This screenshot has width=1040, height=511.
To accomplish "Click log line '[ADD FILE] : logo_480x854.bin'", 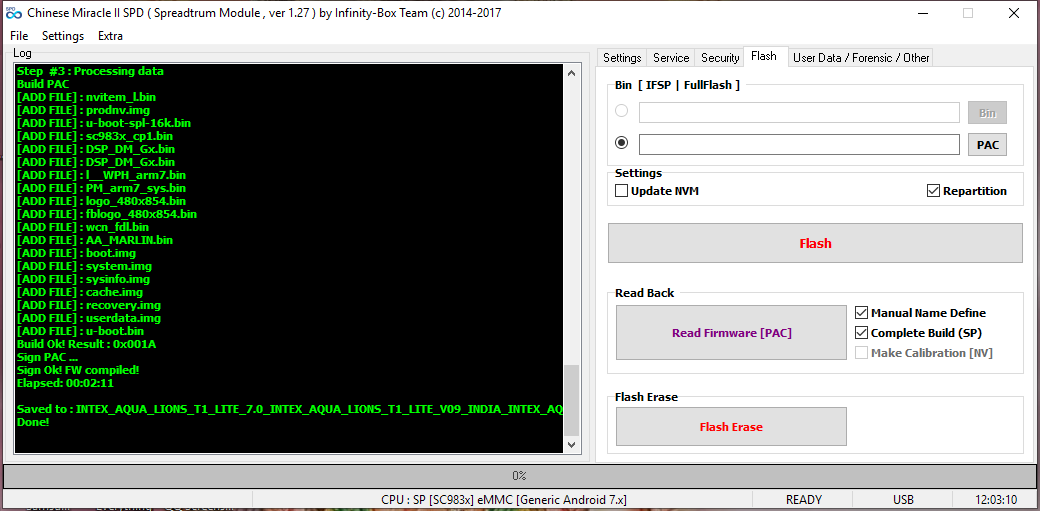I will click(x=101, y=201).
